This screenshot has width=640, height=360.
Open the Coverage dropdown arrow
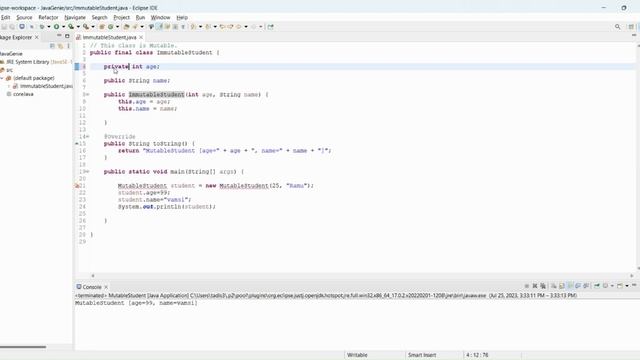(x=78, y=27)
